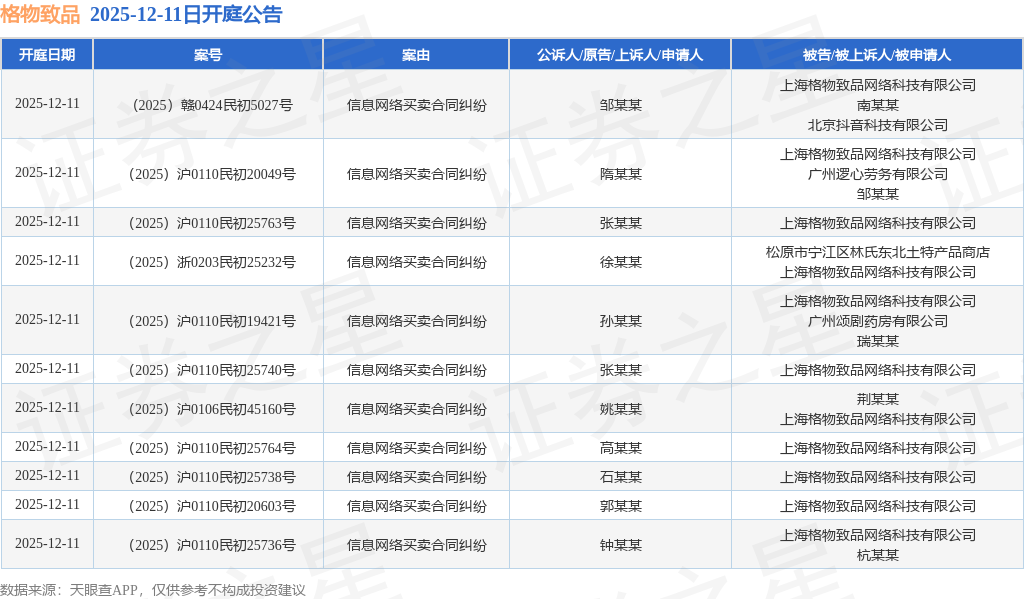Click plaintiff 邹某某 in the 5027号 row
The width and height of the screenshot is (1024, 599).
click(620, 105)
